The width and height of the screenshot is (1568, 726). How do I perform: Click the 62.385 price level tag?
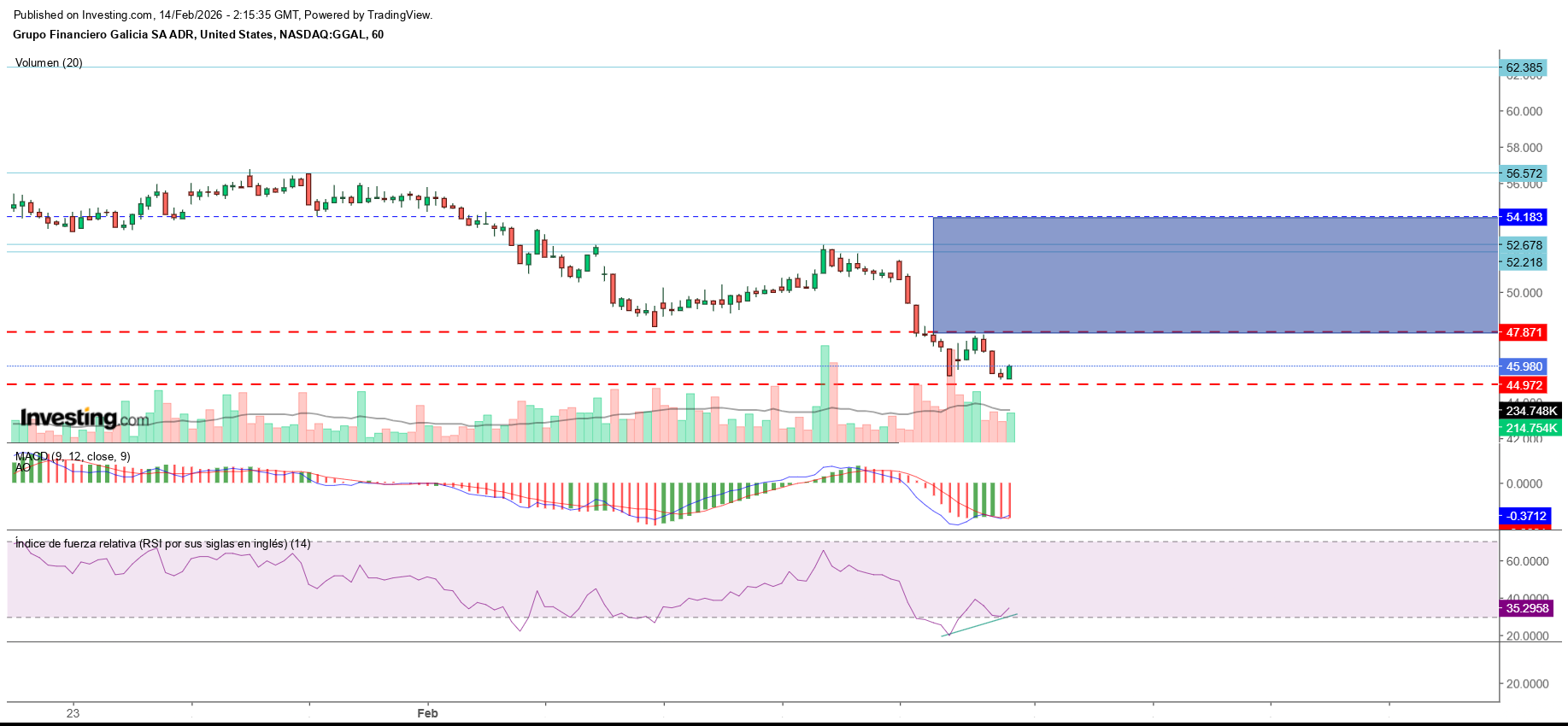tap(1524, 67)
